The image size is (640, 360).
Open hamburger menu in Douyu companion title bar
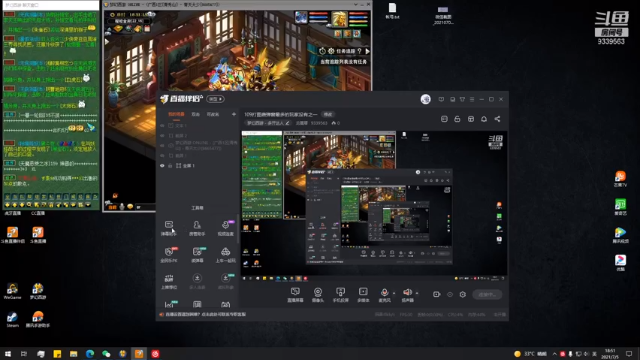click(x=472, y=99)
